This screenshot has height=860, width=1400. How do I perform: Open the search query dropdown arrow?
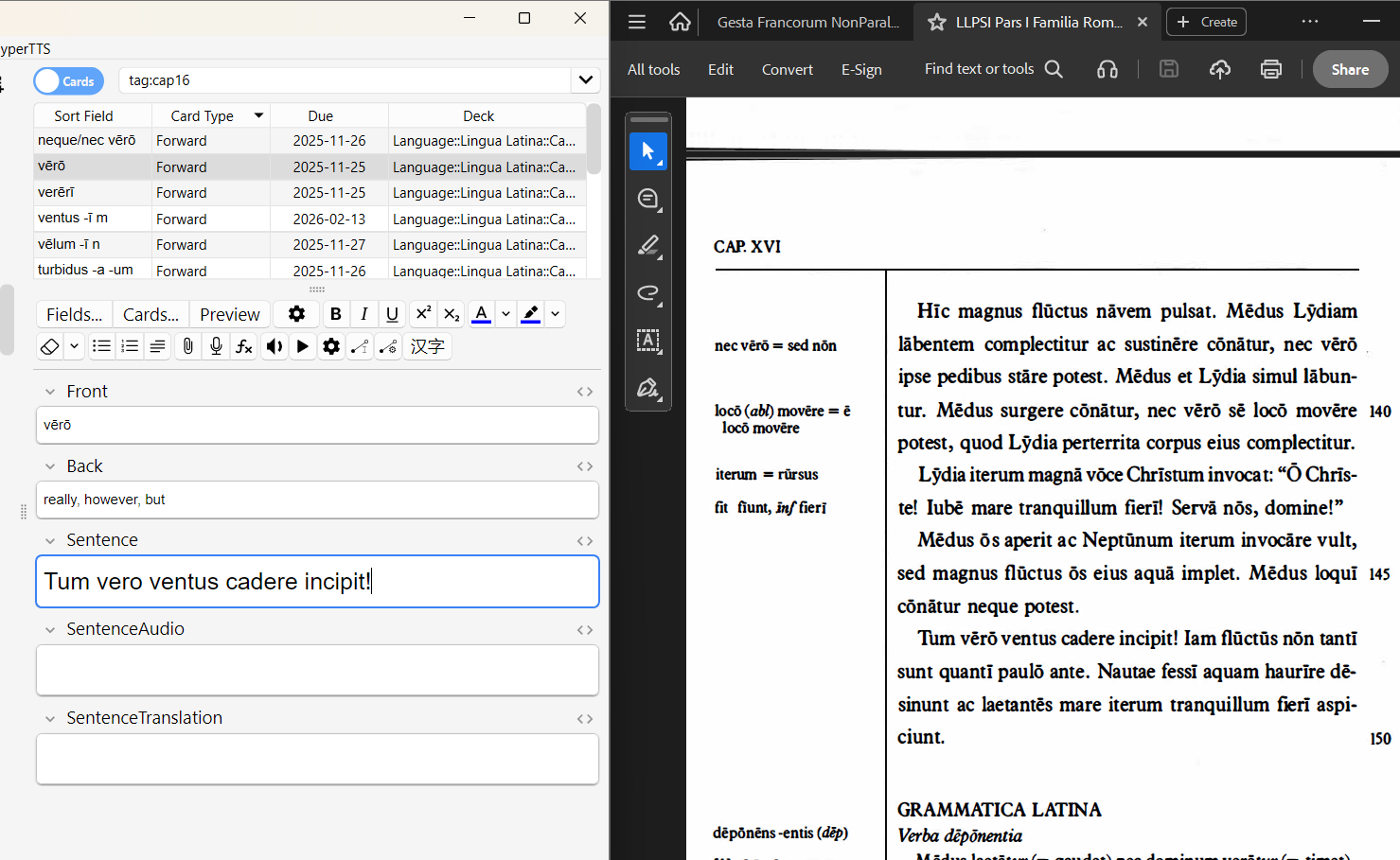coord(585,80)
